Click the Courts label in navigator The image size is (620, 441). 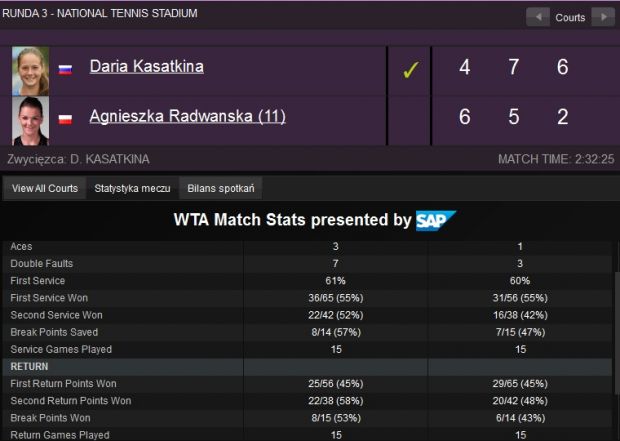[570, 17]
